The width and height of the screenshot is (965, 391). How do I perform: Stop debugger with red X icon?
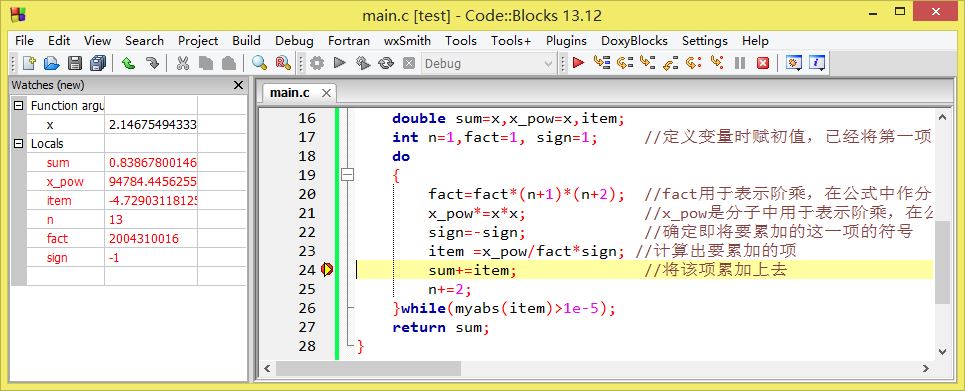click(x=763, y=63)
